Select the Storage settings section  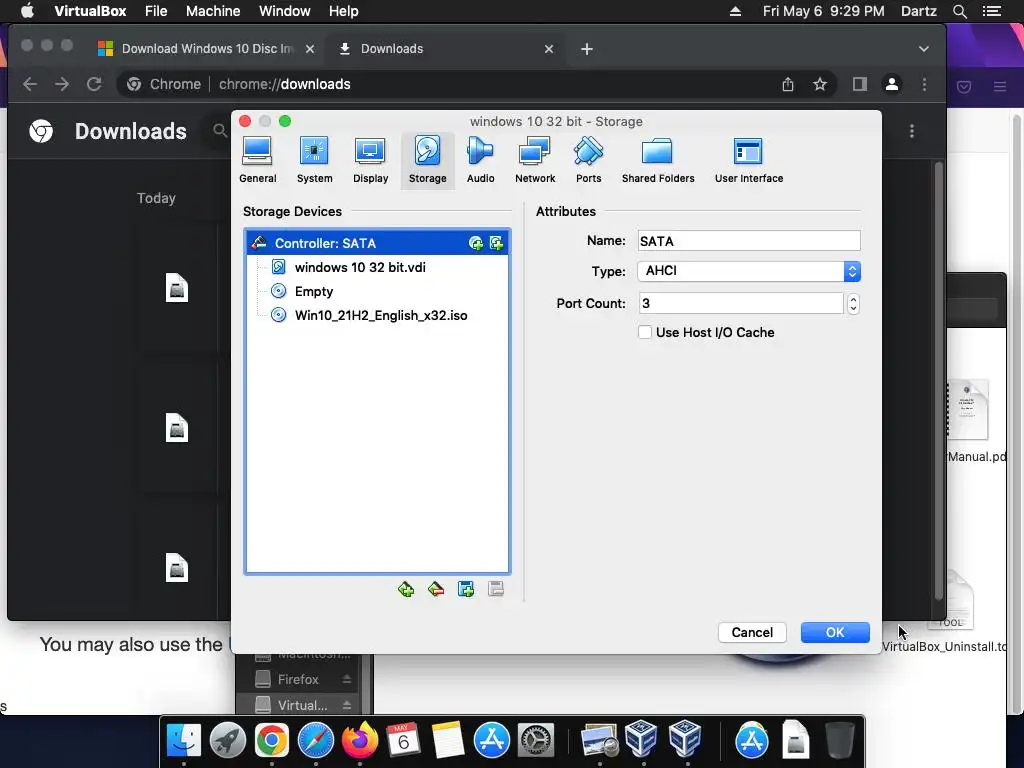tap(427, 161)
